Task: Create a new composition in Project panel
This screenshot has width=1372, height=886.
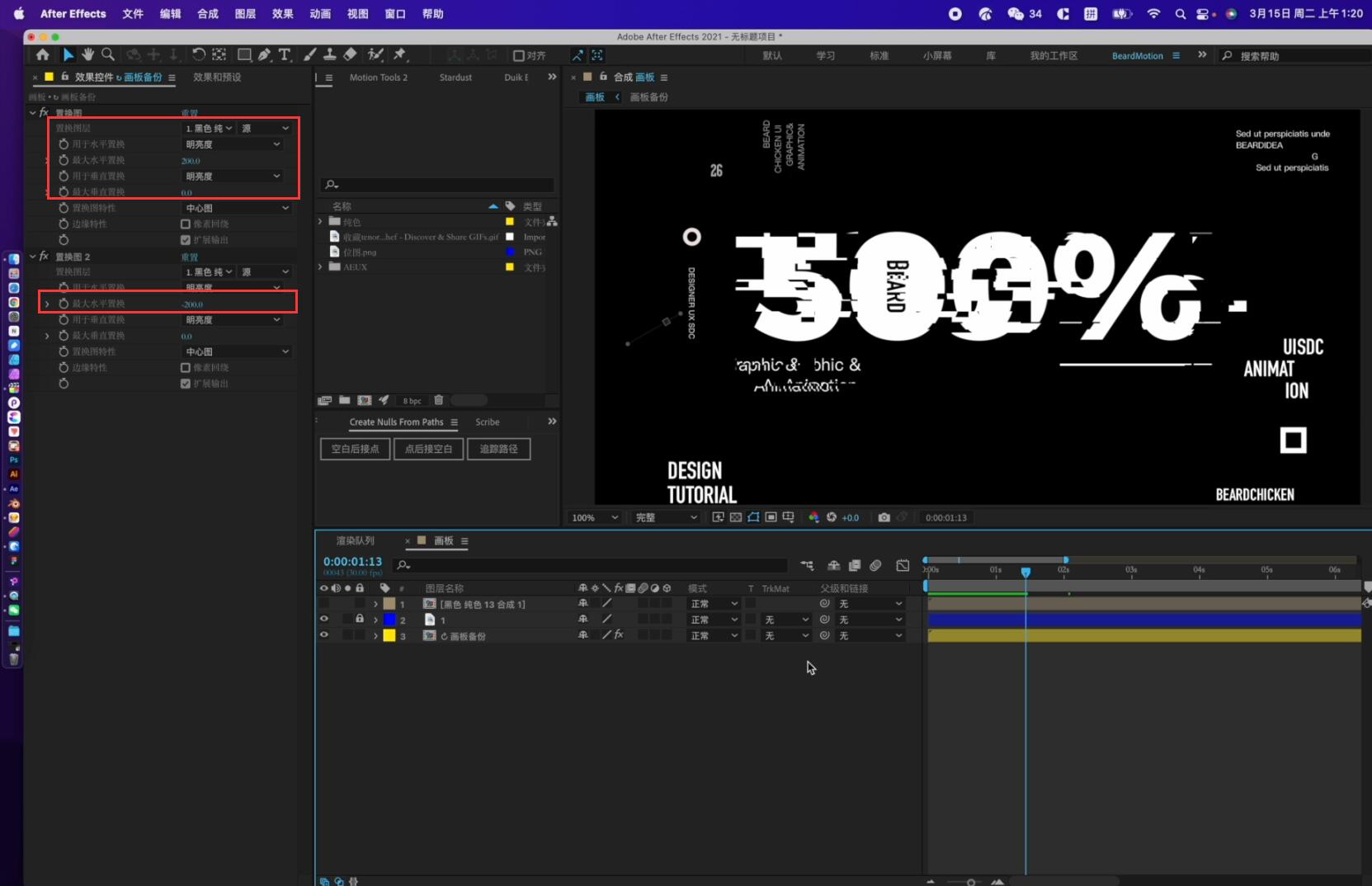Action: [x=364, y=400]
